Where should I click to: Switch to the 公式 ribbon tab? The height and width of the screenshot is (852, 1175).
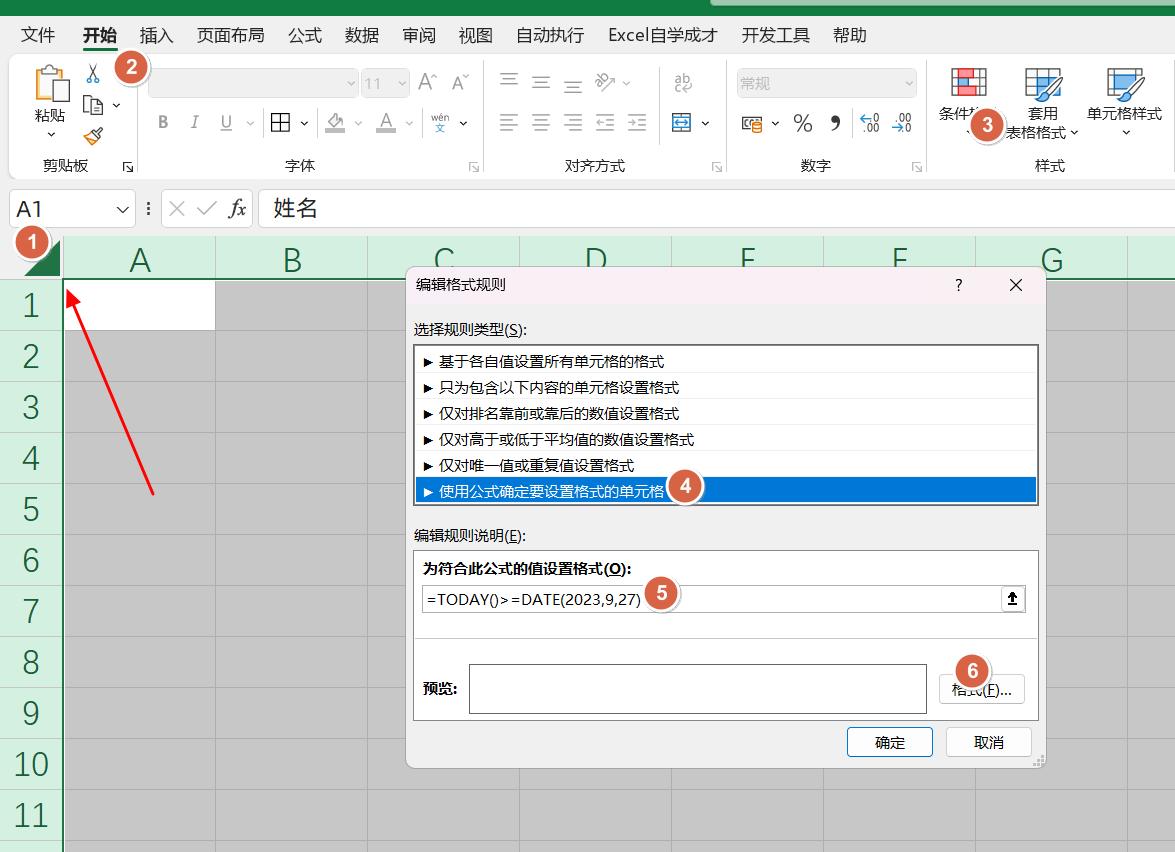click(304, 35)
